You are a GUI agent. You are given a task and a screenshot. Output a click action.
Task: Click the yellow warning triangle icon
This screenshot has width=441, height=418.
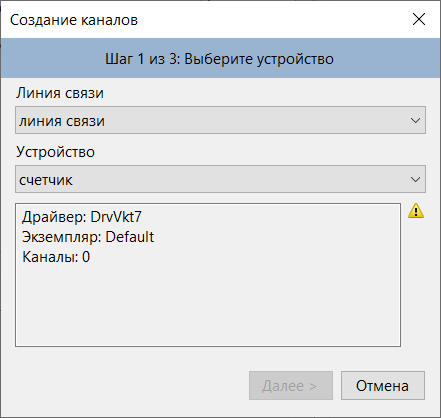click(416, 211)
